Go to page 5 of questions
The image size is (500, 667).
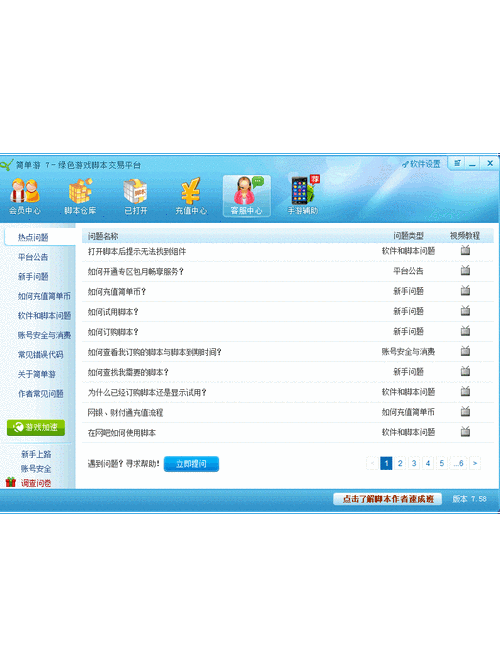[x=442, y=463]
